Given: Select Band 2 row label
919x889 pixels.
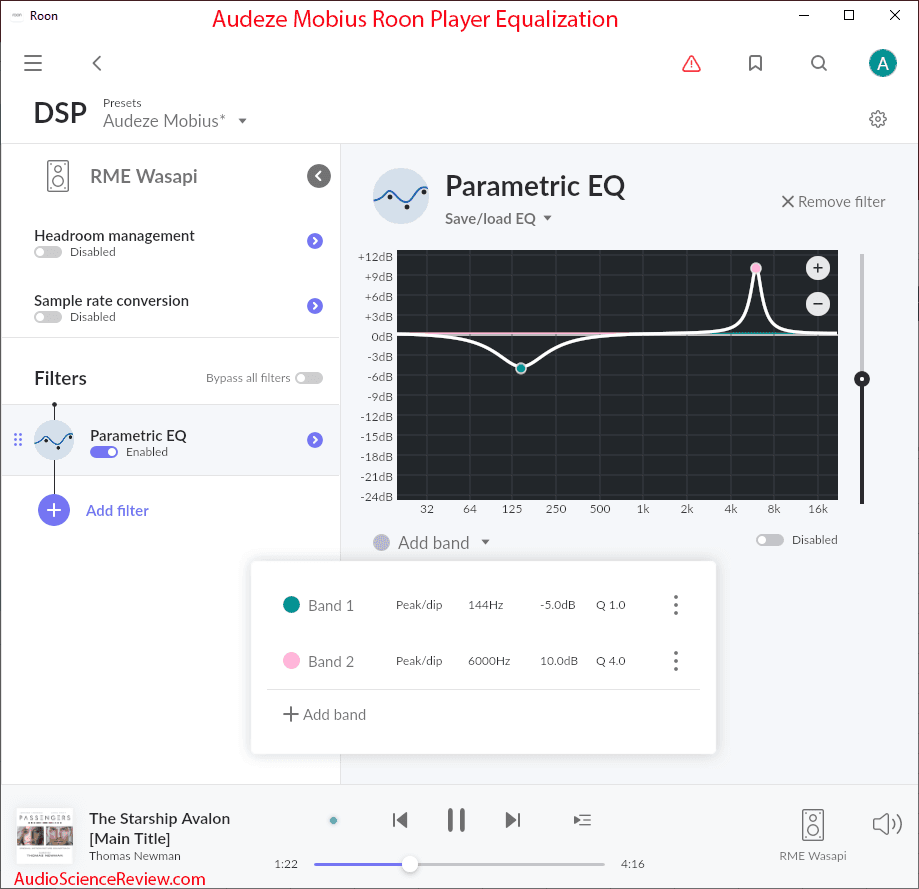Looking at the screenshot, I should pyautogui.click(x=331, y=662).
